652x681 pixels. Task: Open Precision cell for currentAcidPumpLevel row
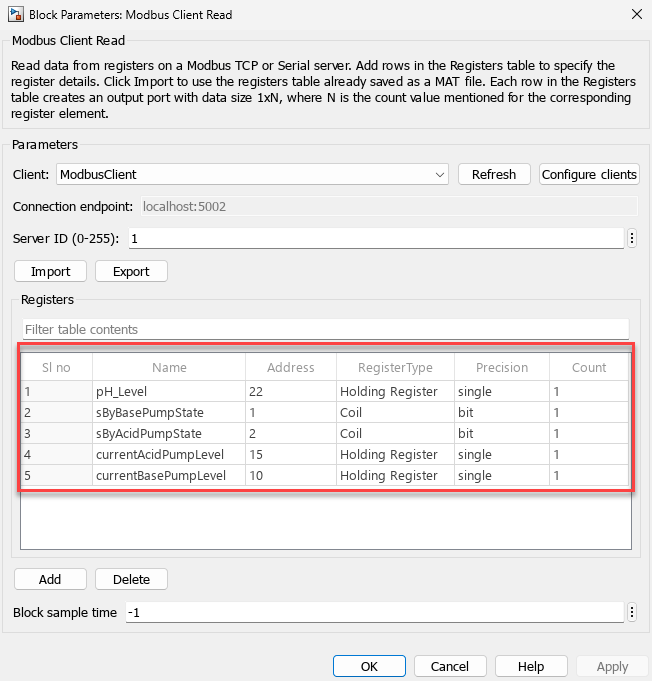(x=501, y=455)
